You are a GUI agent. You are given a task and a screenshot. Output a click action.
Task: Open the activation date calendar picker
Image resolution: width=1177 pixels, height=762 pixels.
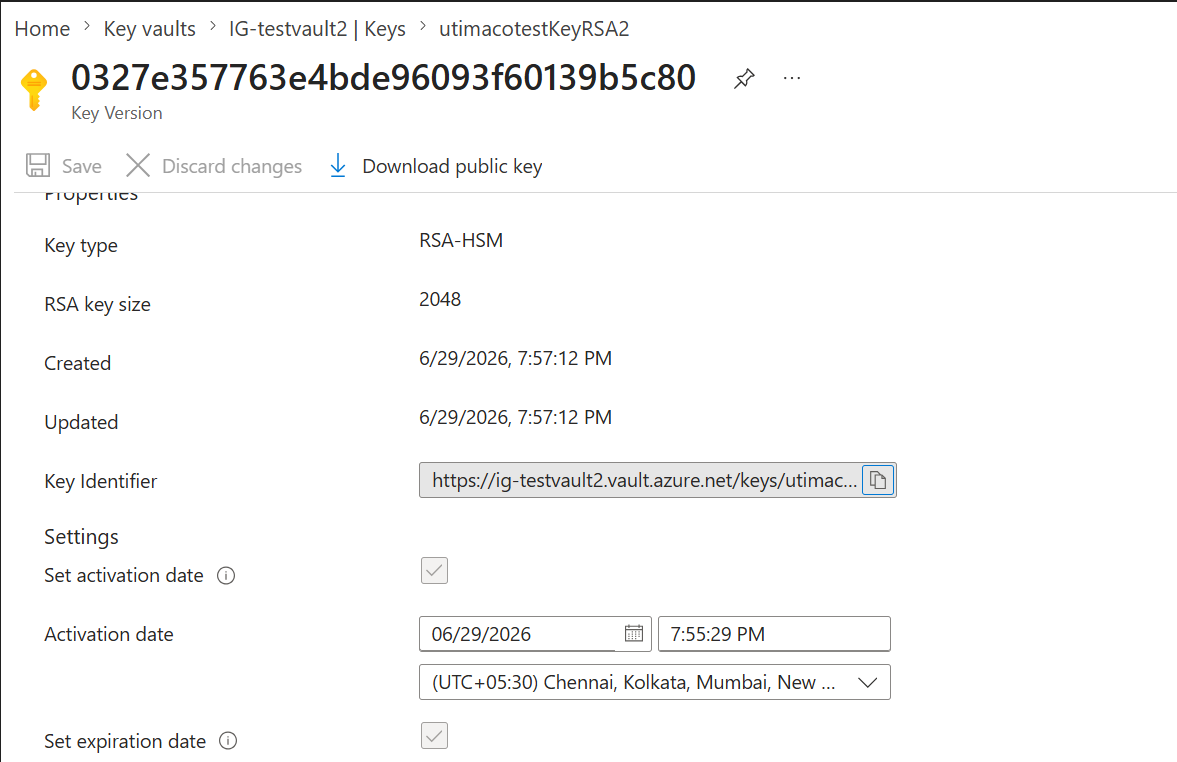tap(634, 634)
